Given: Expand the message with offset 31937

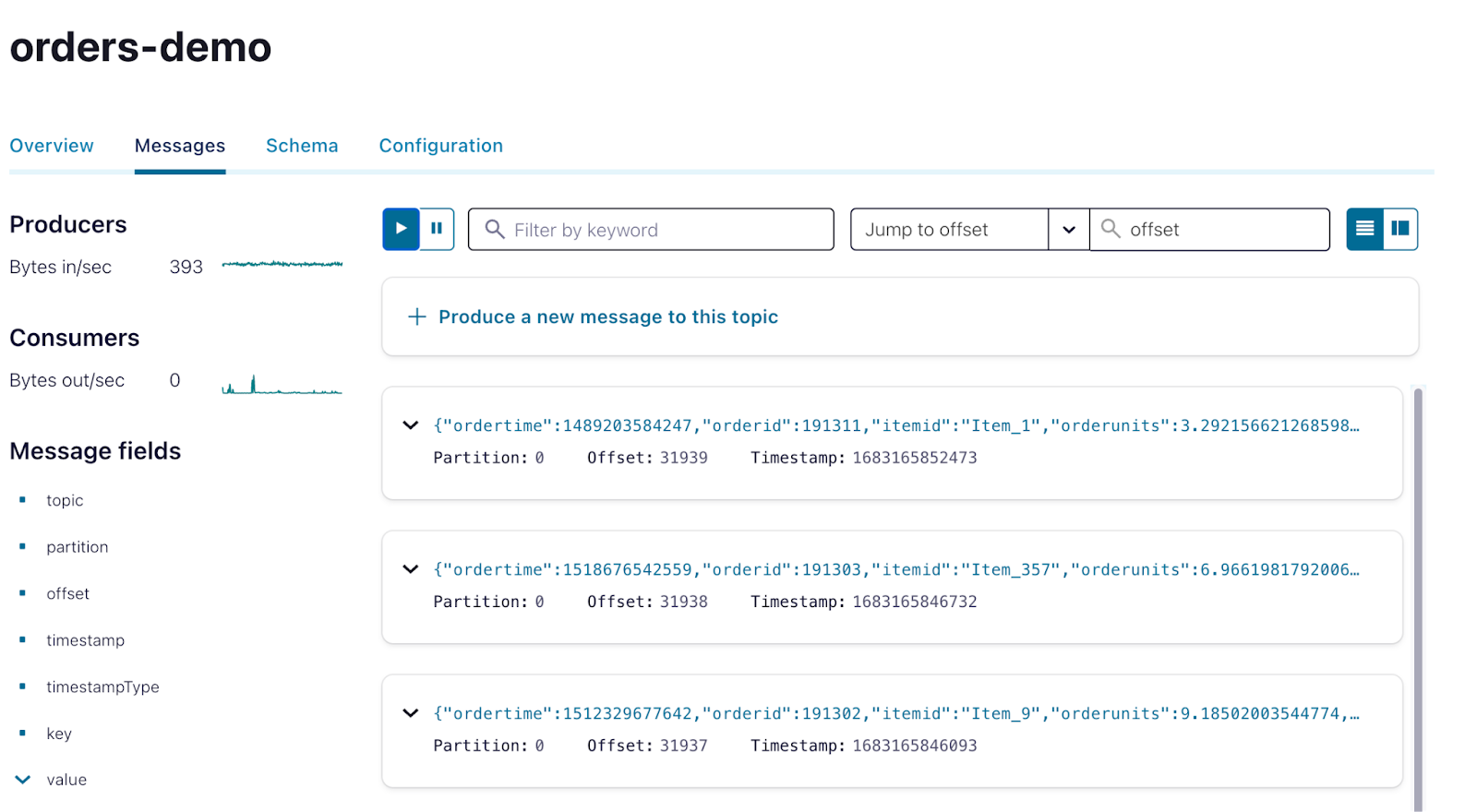Looking at the screenshot, I should coord(411,713).
